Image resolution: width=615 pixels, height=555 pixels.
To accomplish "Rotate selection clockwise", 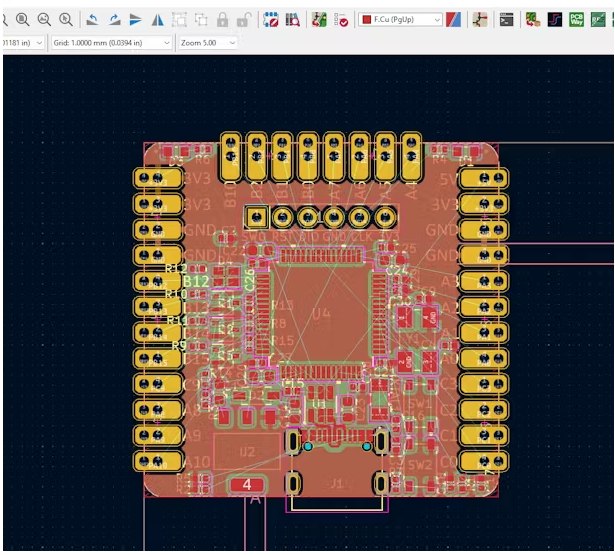I will click(x=114, y=19).
